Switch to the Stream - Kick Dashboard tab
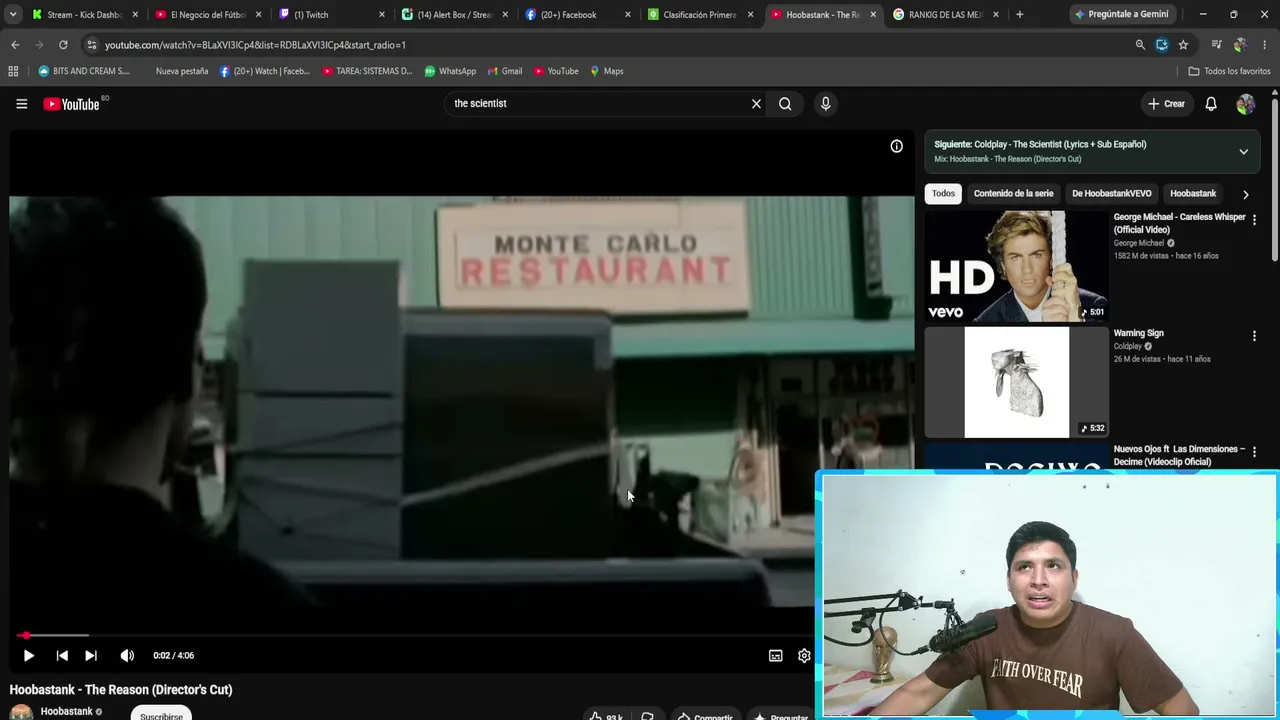 [85, 15]
